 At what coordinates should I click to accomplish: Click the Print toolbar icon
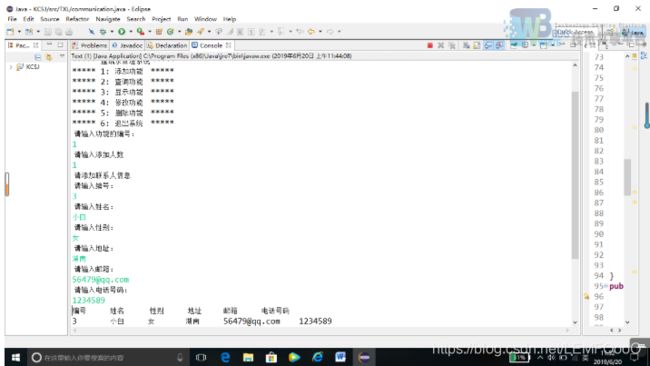click(69, 32)
